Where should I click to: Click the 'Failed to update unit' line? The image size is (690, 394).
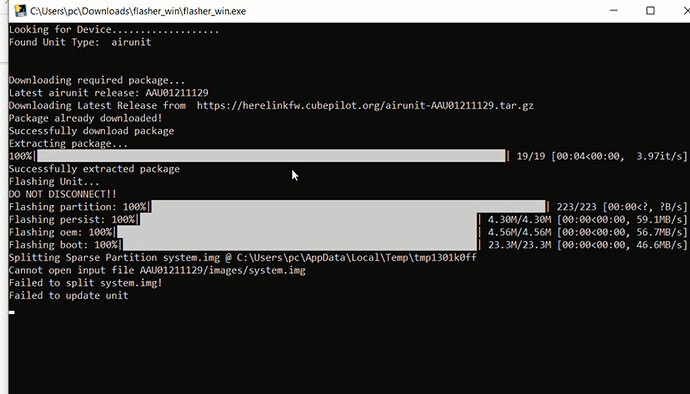pos(69,295)
